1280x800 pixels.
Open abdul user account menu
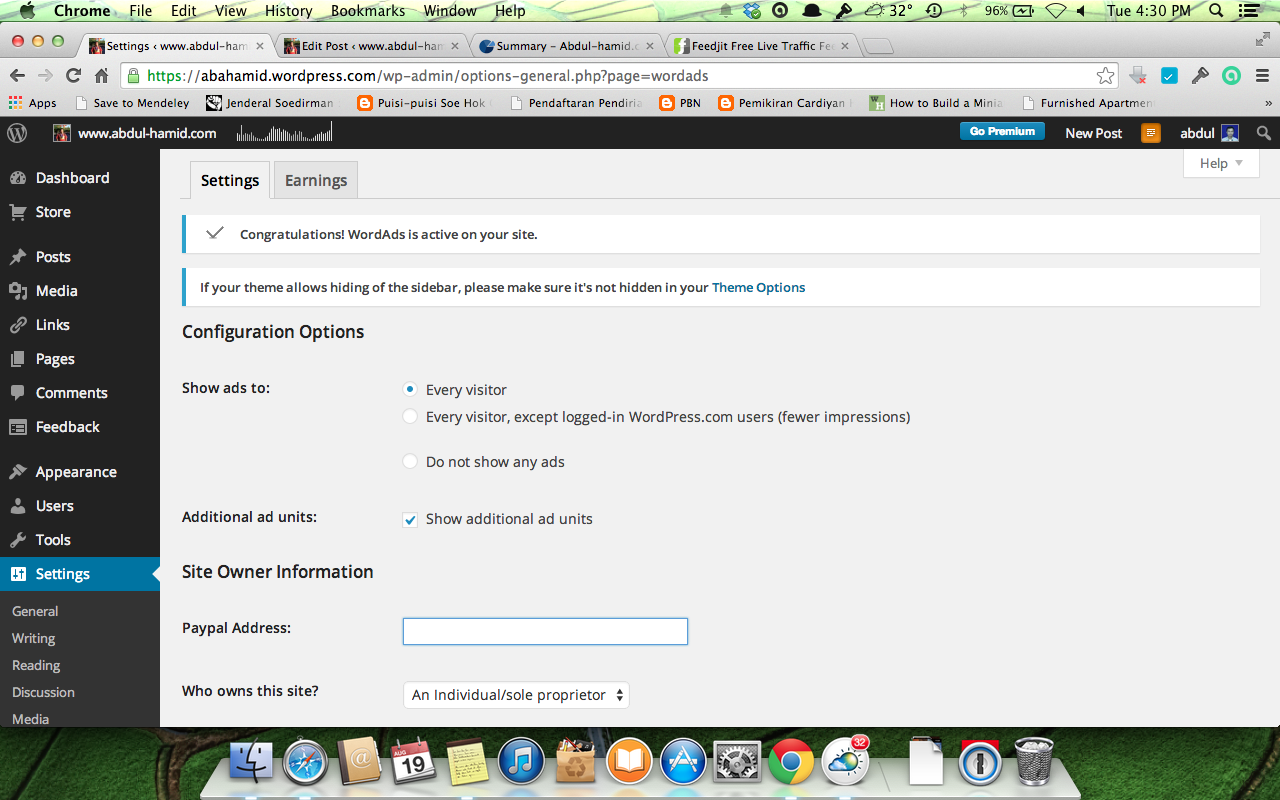1209,133
